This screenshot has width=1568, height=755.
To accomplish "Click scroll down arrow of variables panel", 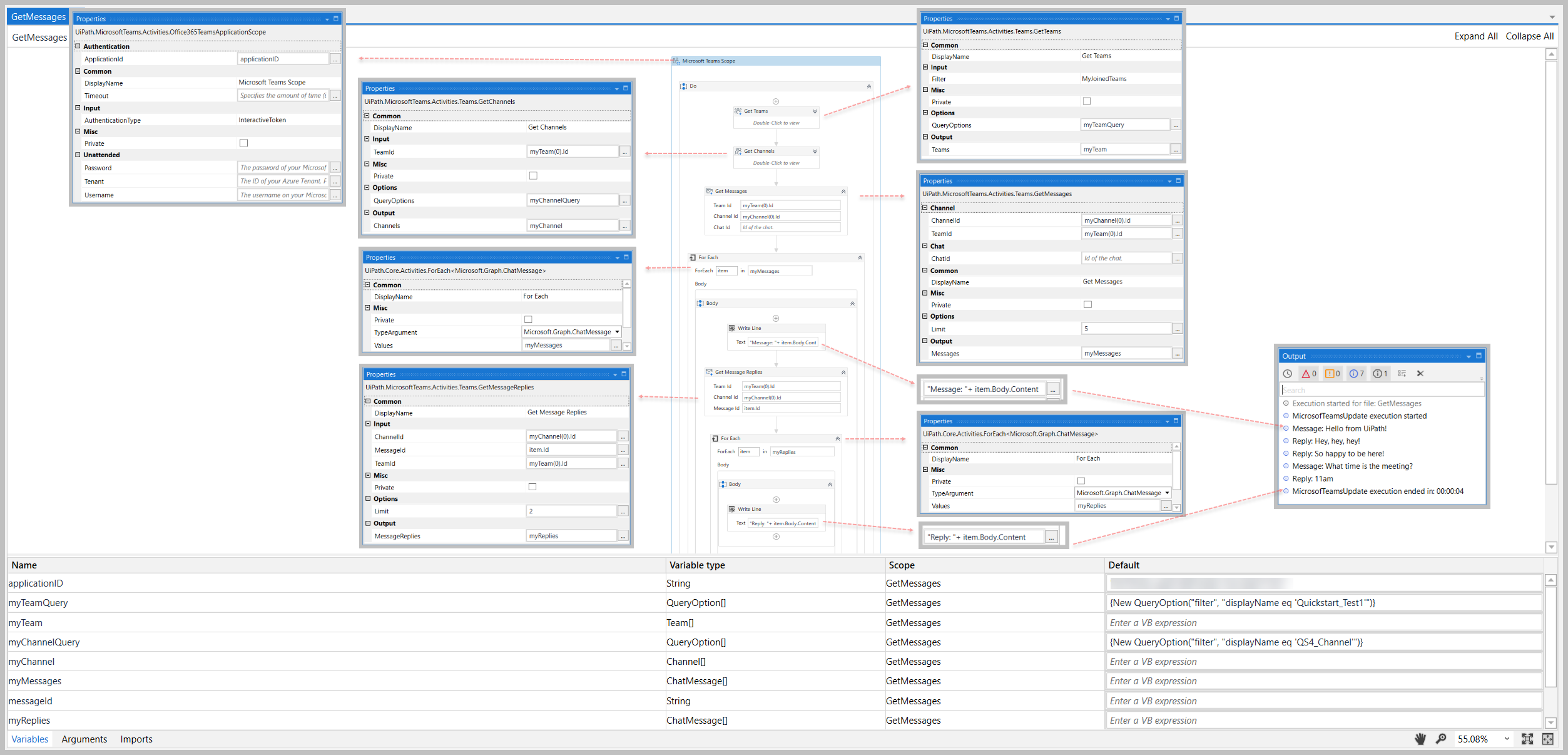I will (x=1550, y=723).
